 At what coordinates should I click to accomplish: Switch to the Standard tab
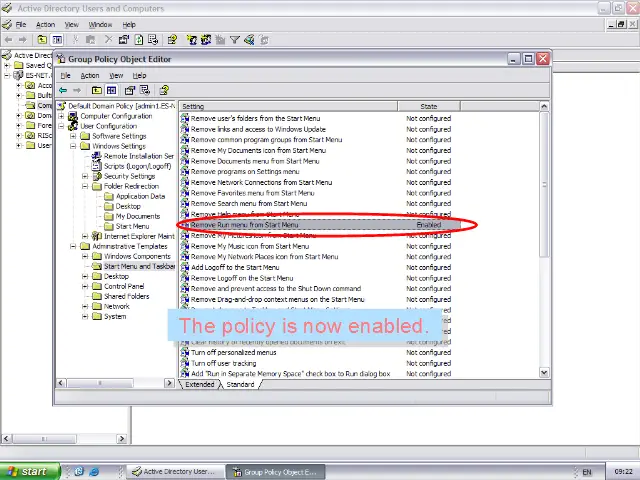point(240,384)
